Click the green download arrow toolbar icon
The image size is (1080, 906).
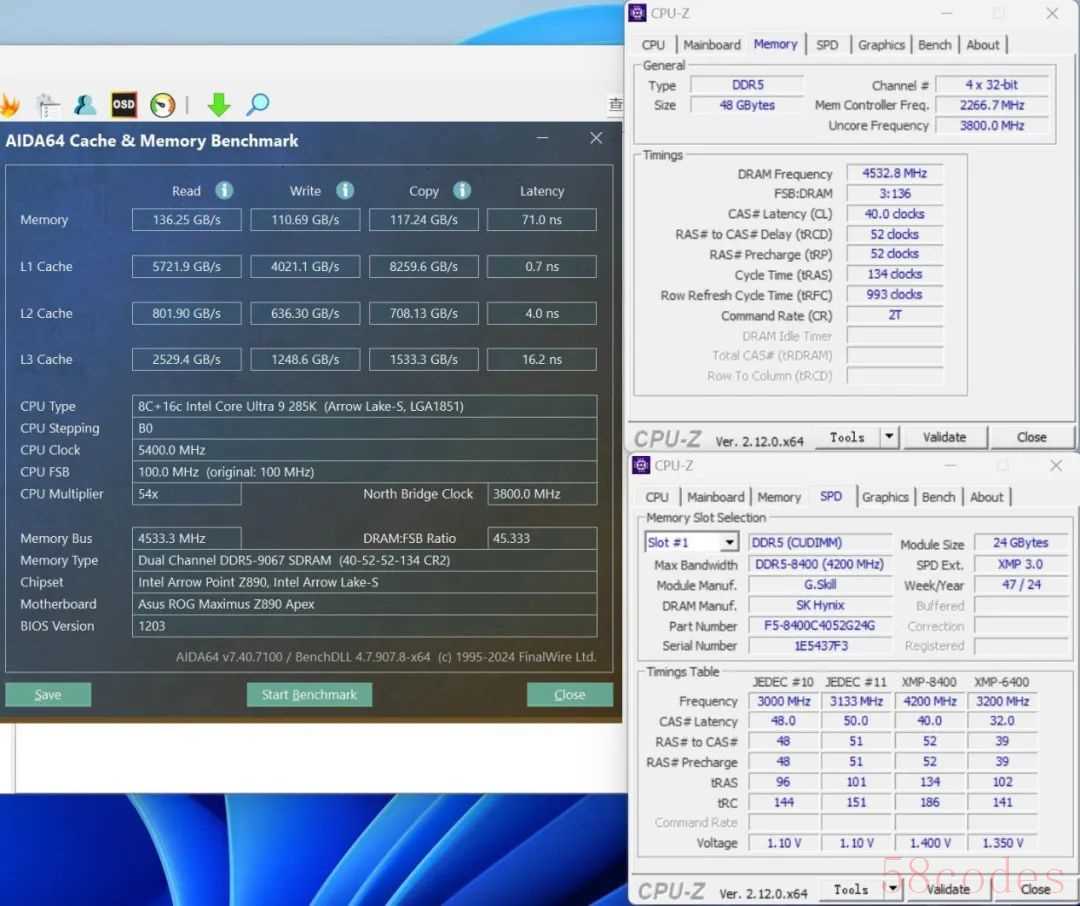[x=218, y=104]
